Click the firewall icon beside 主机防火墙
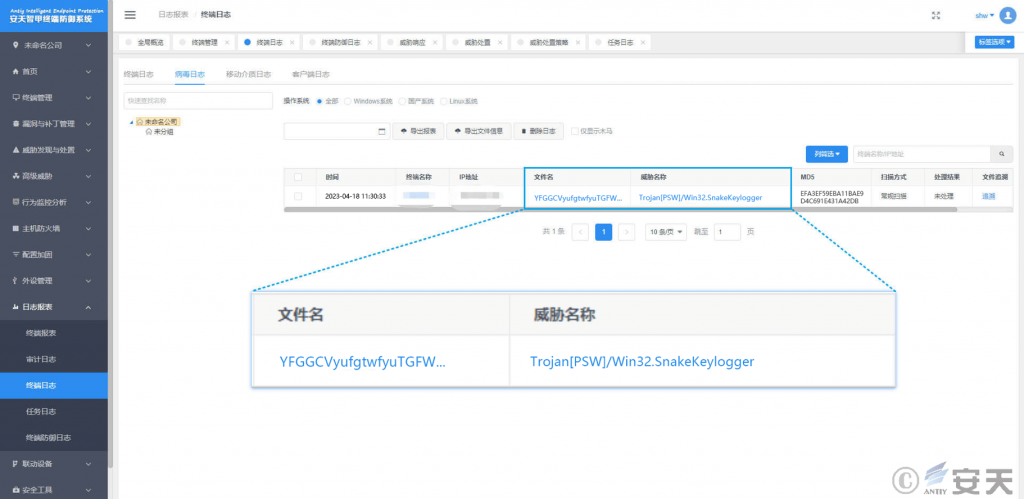The width and height of the screenshot is (1024, 499). pos(16,229)
